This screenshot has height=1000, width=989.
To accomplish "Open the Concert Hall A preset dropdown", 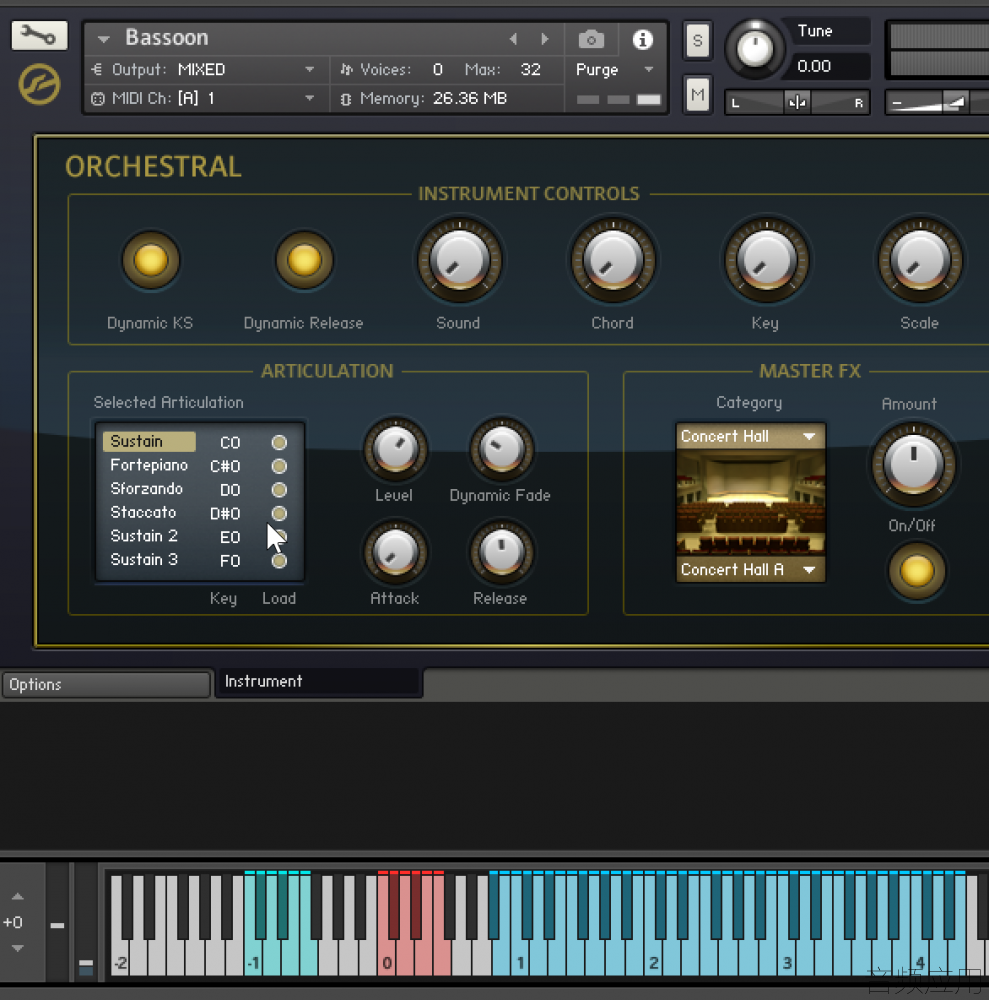I will point(751,570).
